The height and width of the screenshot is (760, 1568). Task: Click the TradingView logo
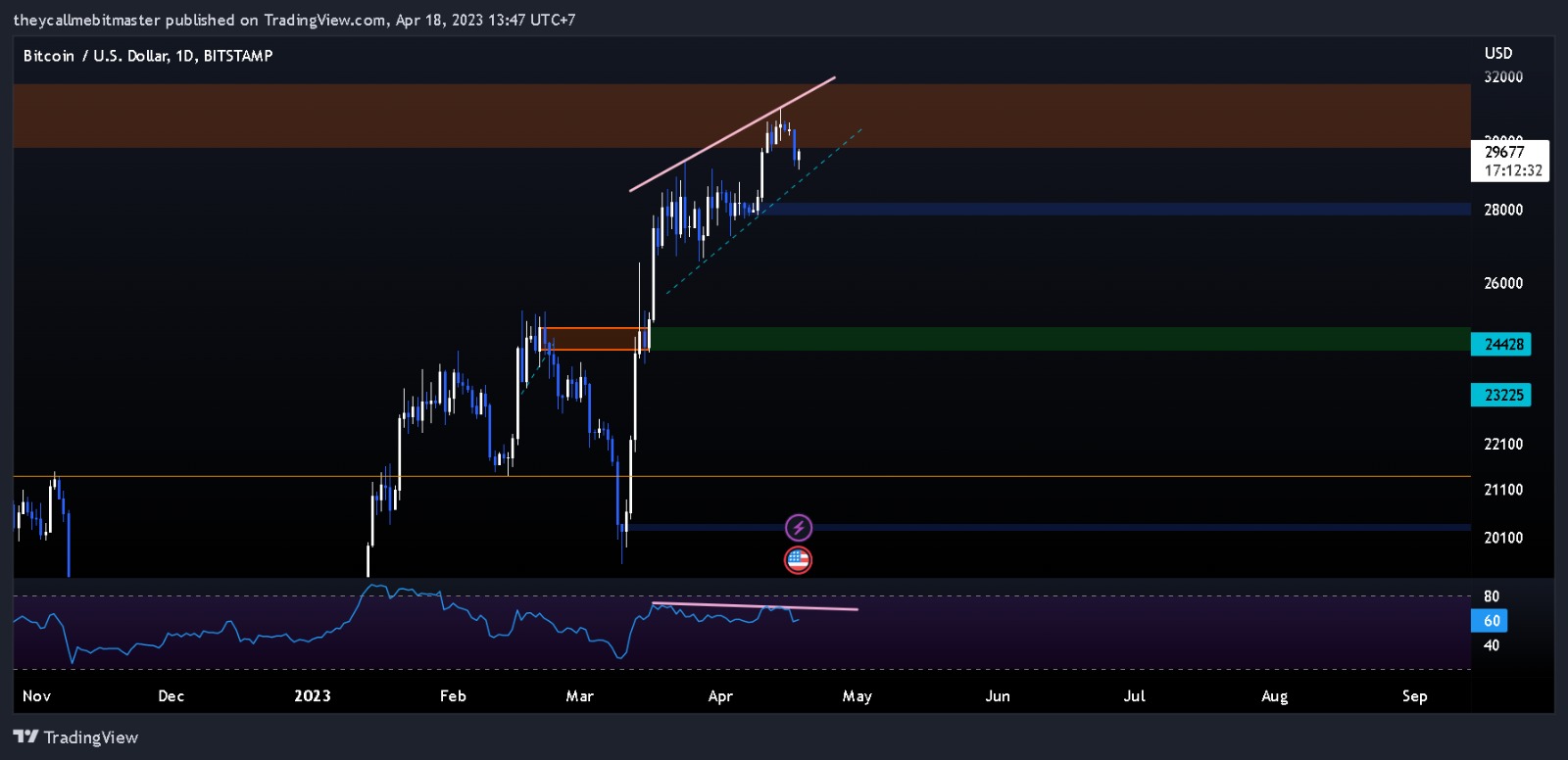75,737
